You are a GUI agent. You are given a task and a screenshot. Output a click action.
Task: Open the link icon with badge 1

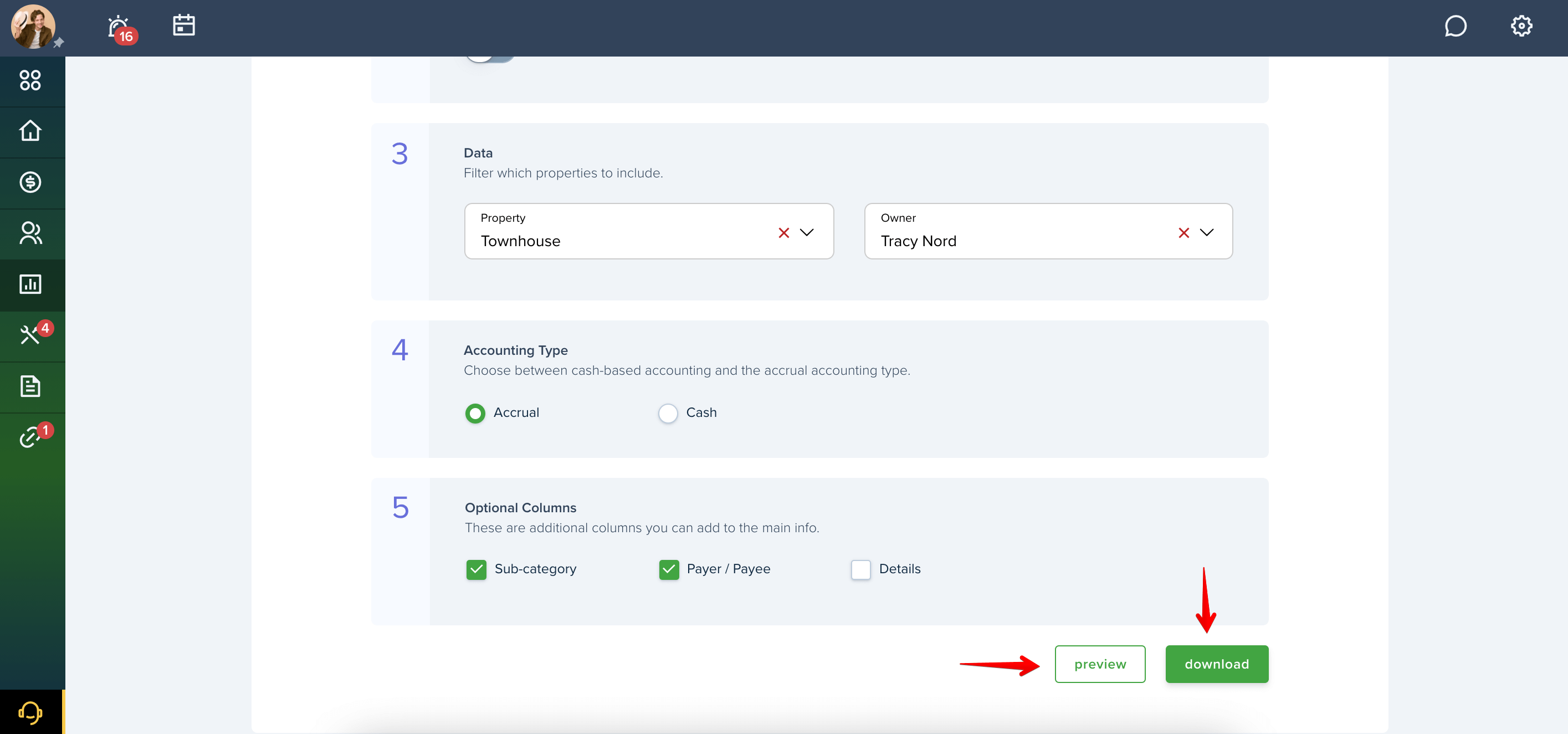coord(30,437)
